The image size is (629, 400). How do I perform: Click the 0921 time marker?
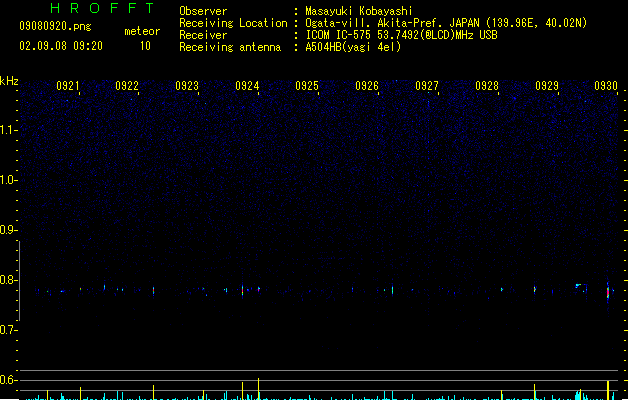(x=68, y=86)
